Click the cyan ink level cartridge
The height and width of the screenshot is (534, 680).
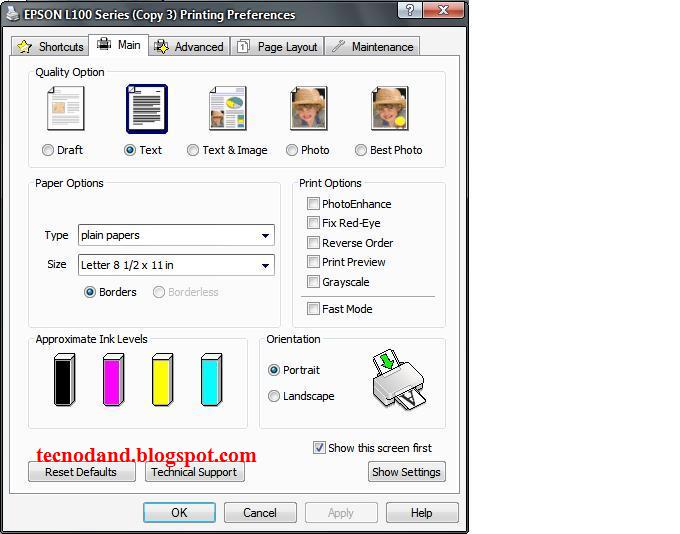tap(212, 380)
